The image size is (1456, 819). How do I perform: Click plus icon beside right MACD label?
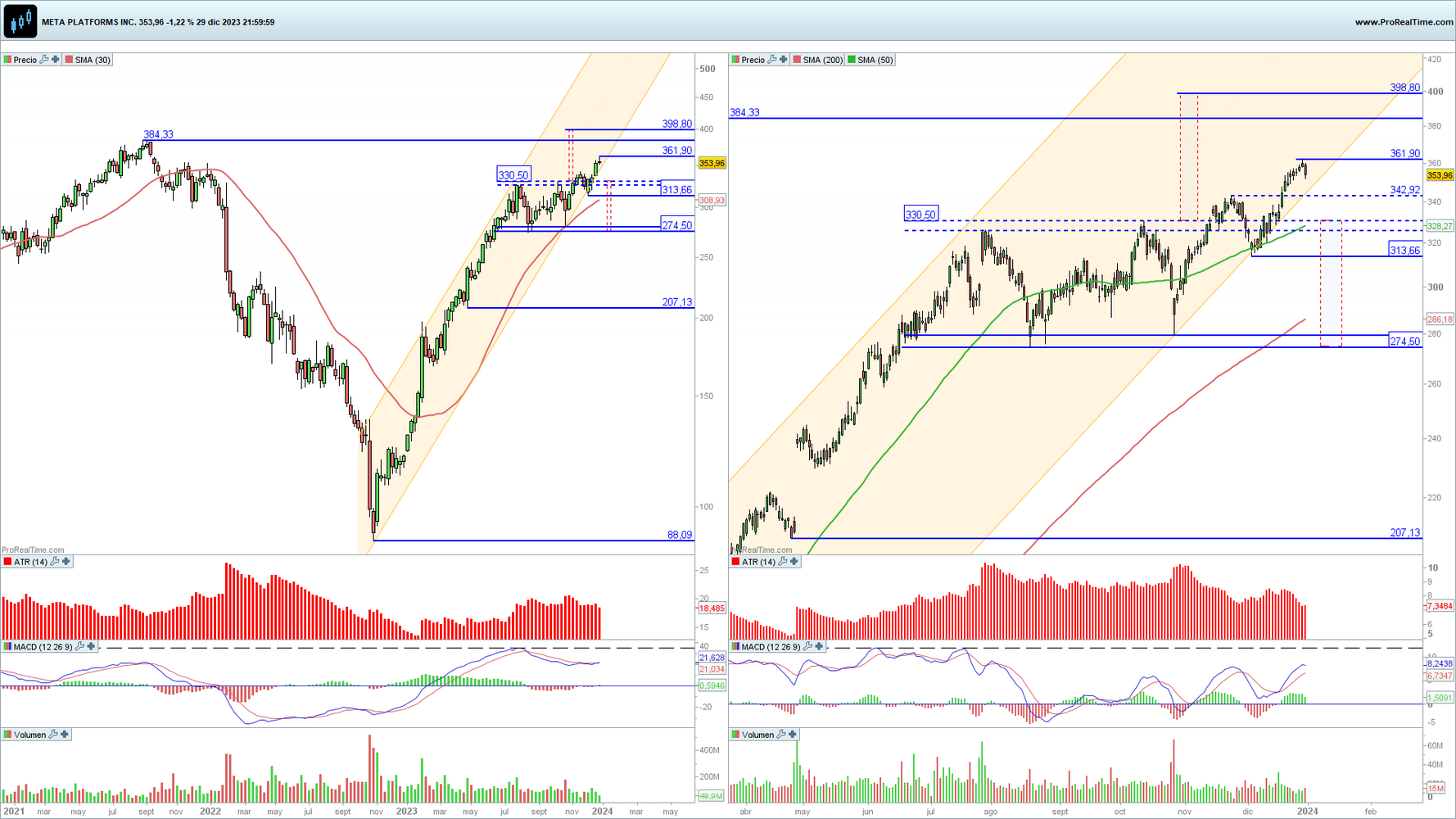(819, 647)
